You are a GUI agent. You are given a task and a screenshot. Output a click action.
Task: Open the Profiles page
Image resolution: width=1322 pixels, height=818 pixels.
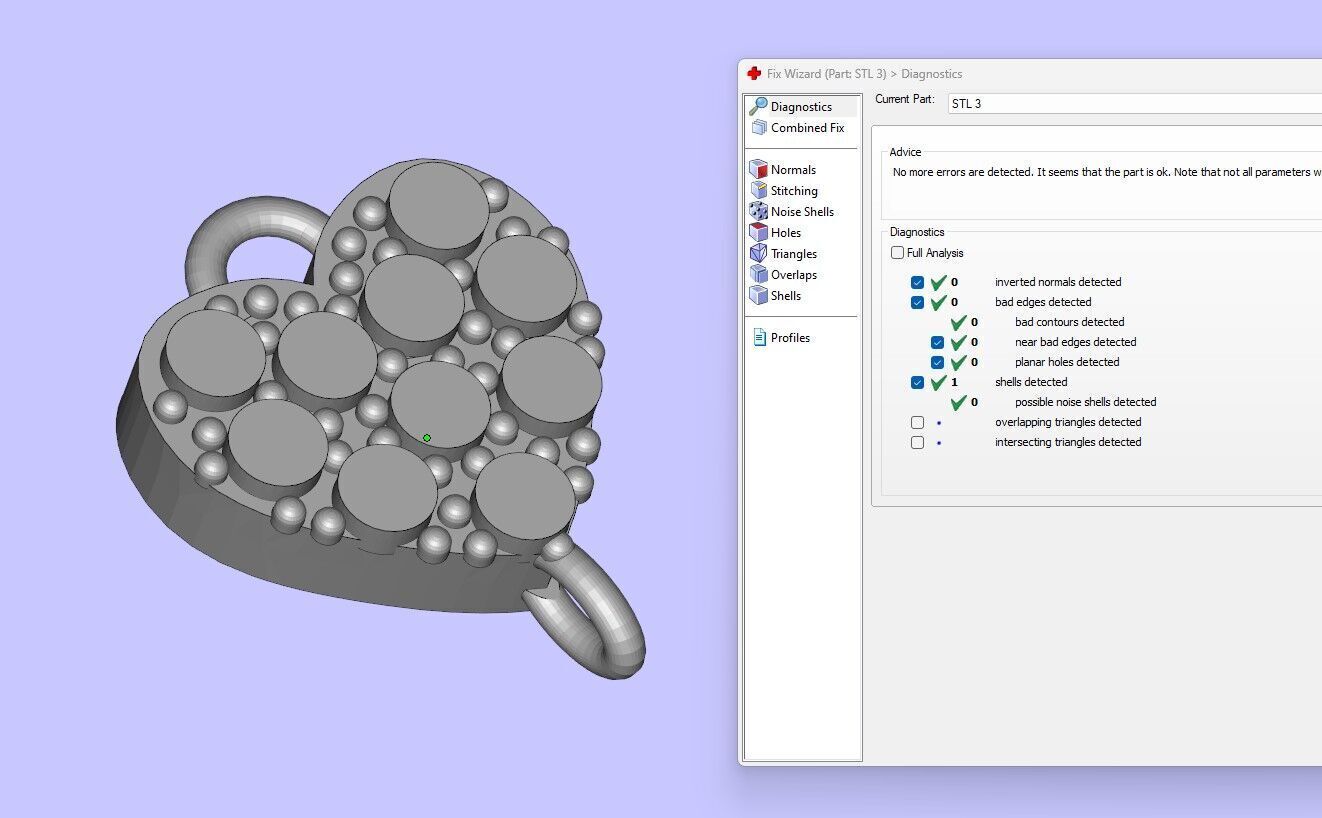790,337
